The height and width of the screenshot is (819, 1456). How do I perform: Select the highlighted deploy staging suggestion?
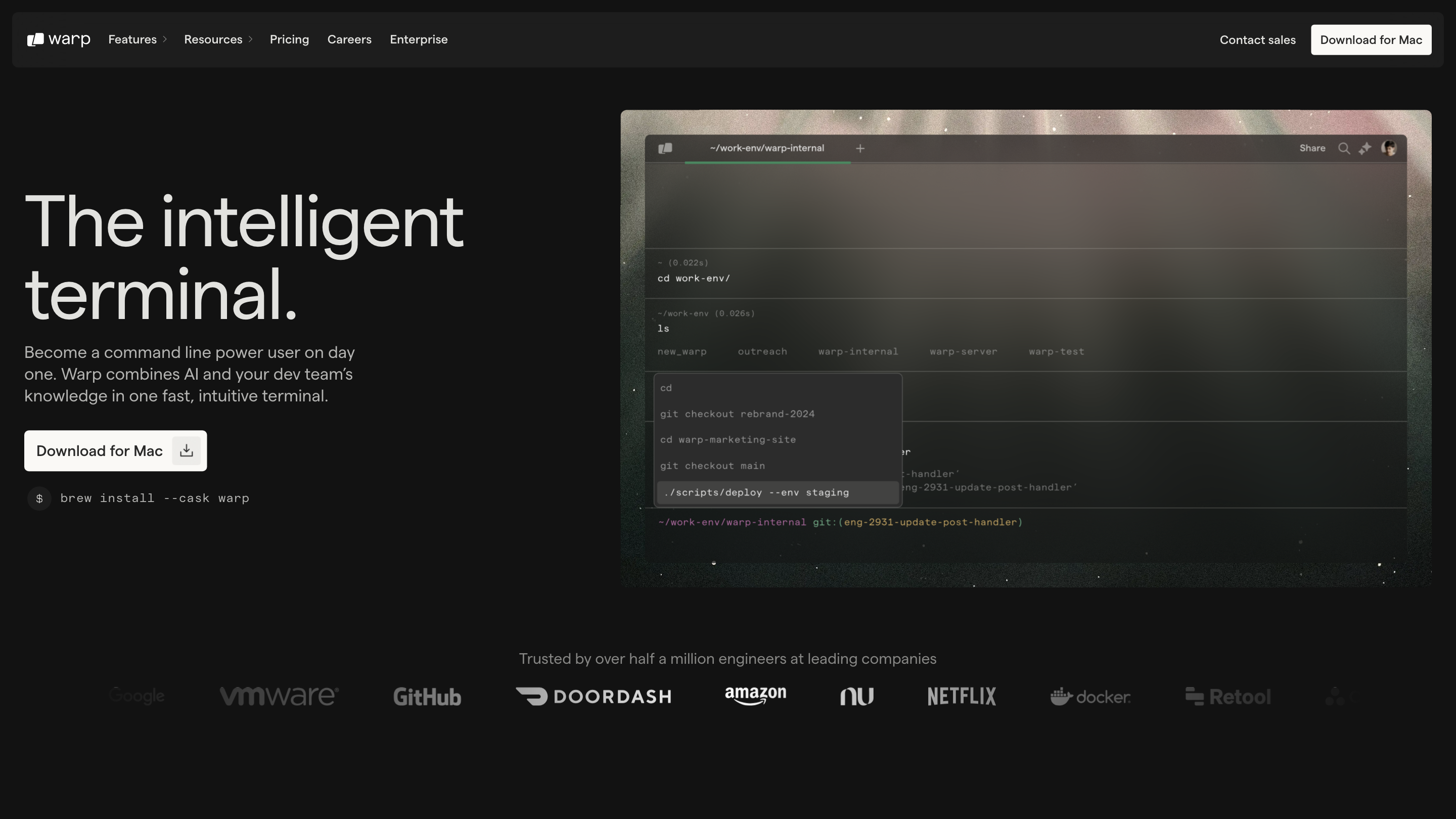click(x=756, y=492)
